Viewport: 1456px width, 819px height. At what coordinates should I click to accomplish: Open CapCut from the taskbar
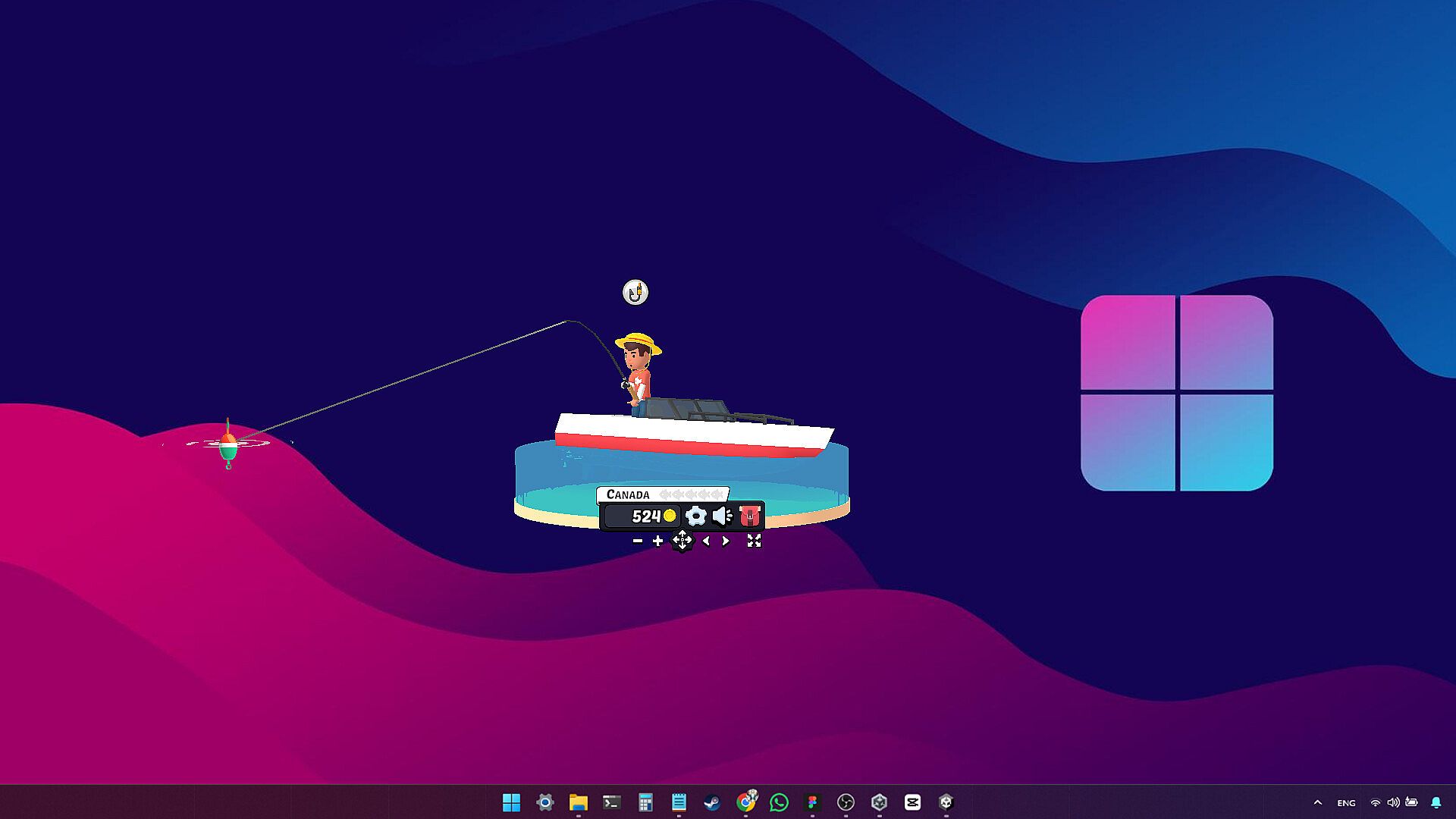[x=912, y=802]
